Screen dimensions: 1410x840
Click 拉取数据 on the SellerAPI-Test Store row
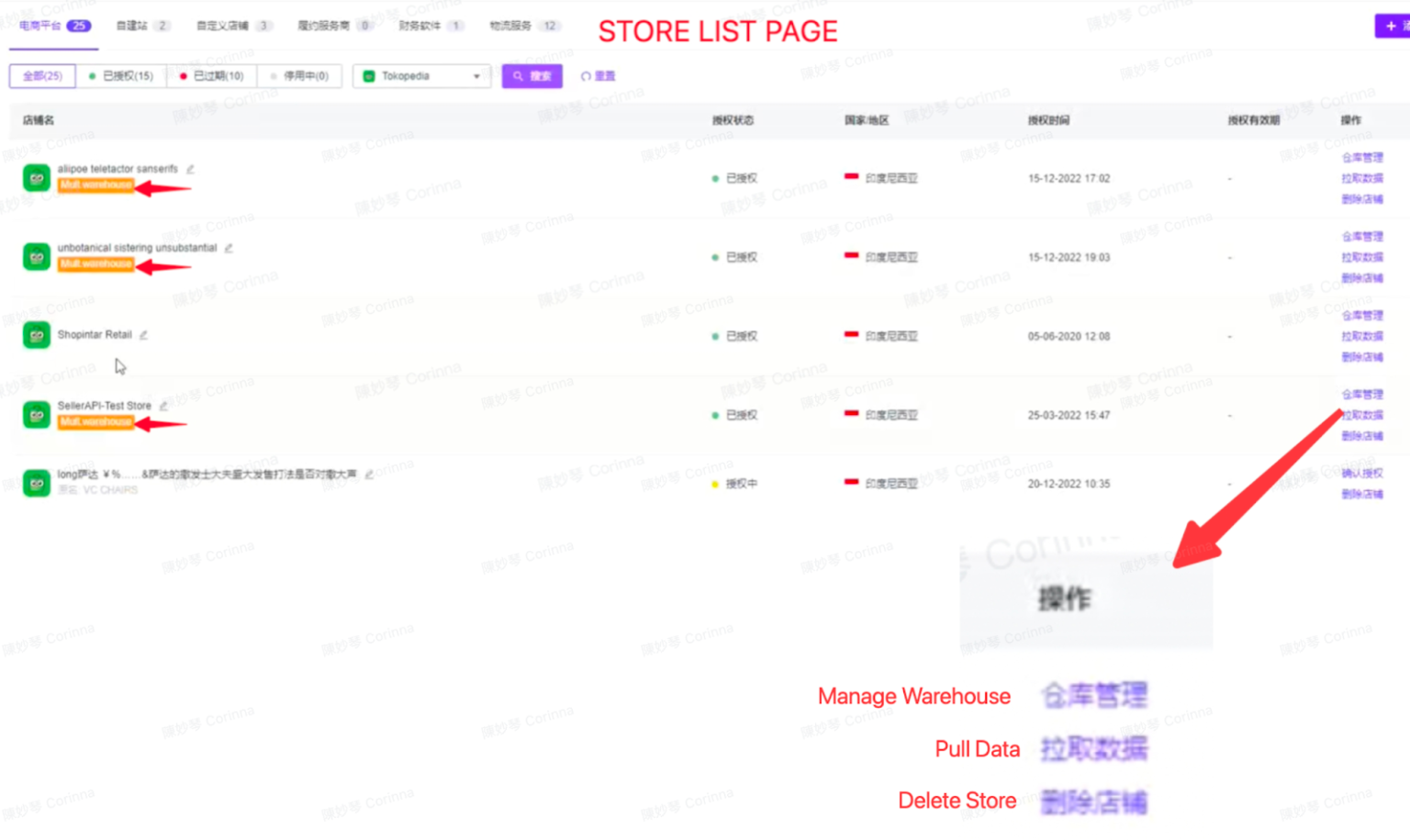tap(1361, 415)
